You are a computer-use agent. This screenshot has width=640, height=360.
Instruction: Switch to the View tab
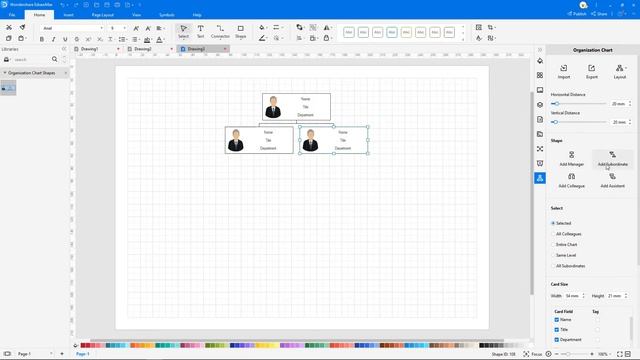tap(136, 15)
